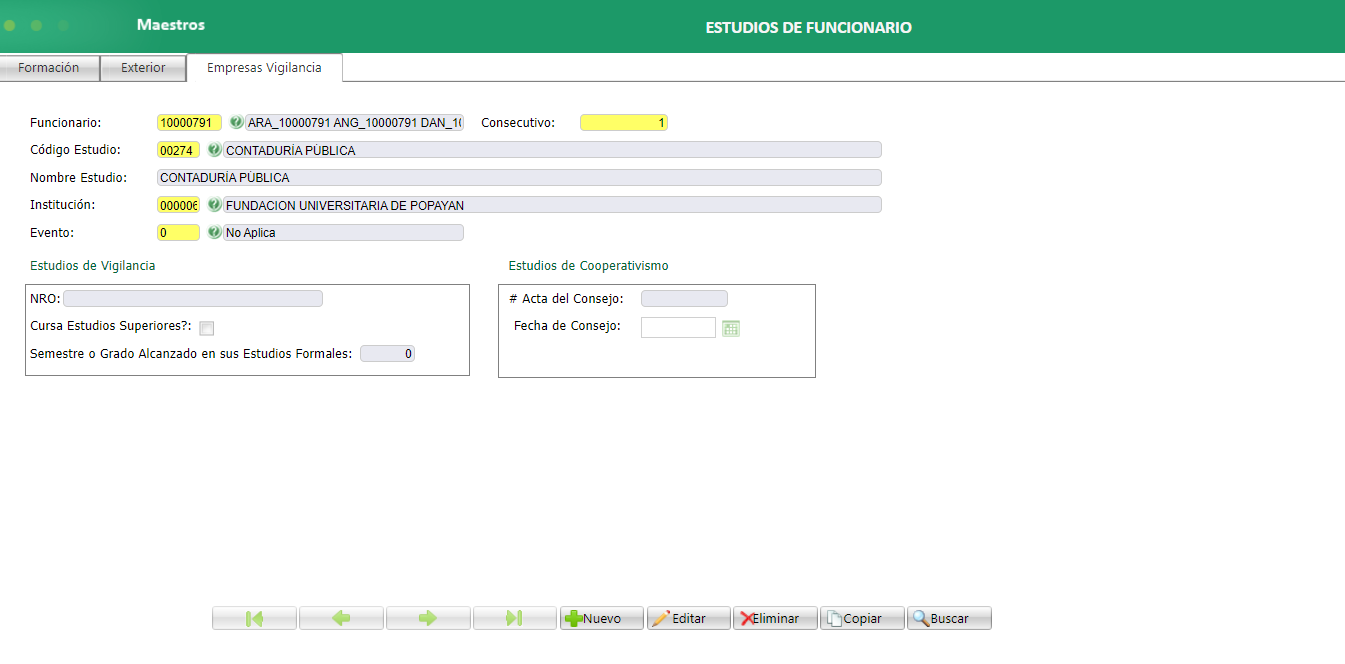Go to the first record
The height and width of the screenshot is (664, 1345).
tap(254, 618)
